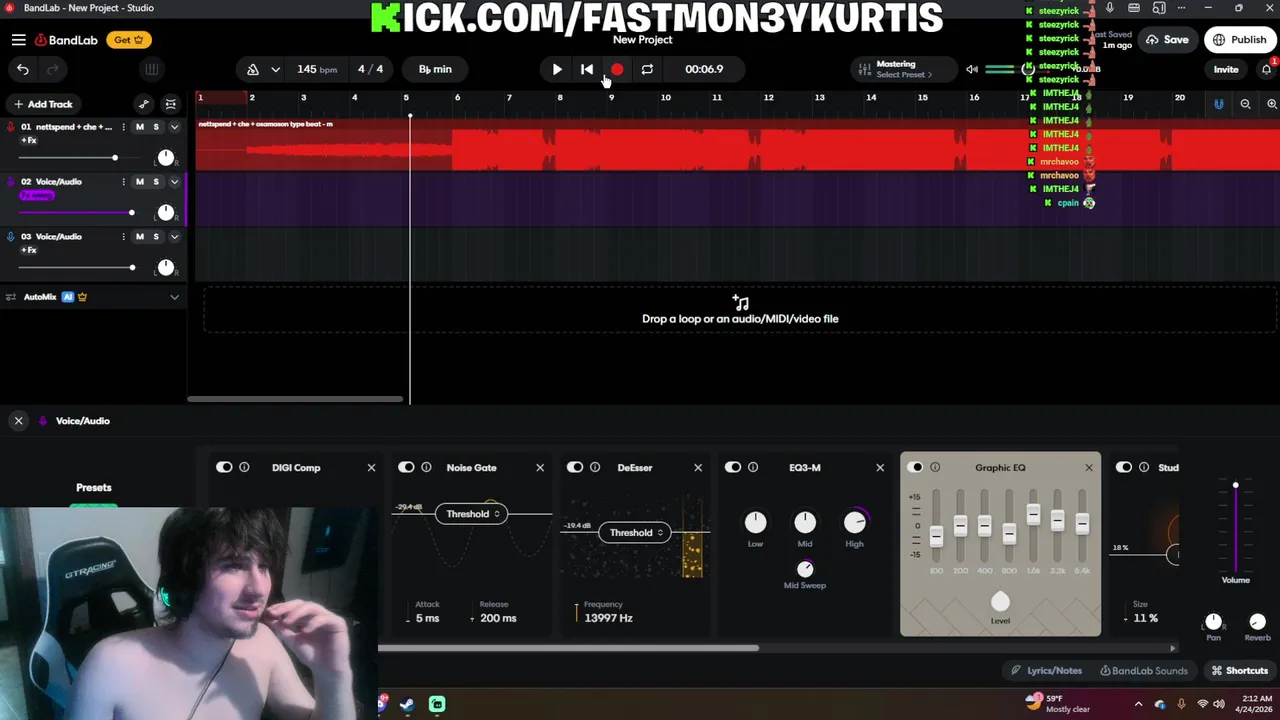
Task: Play the project
Action: pos(557,69)
